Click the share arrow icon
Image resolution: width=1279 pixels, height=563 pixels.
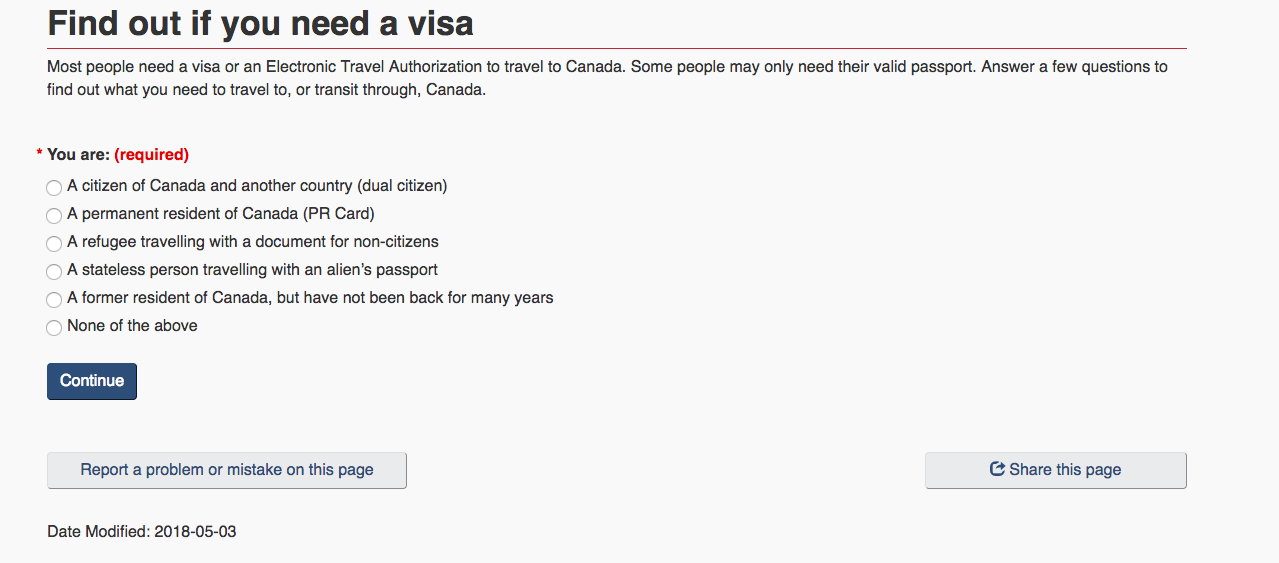[997, 469]
